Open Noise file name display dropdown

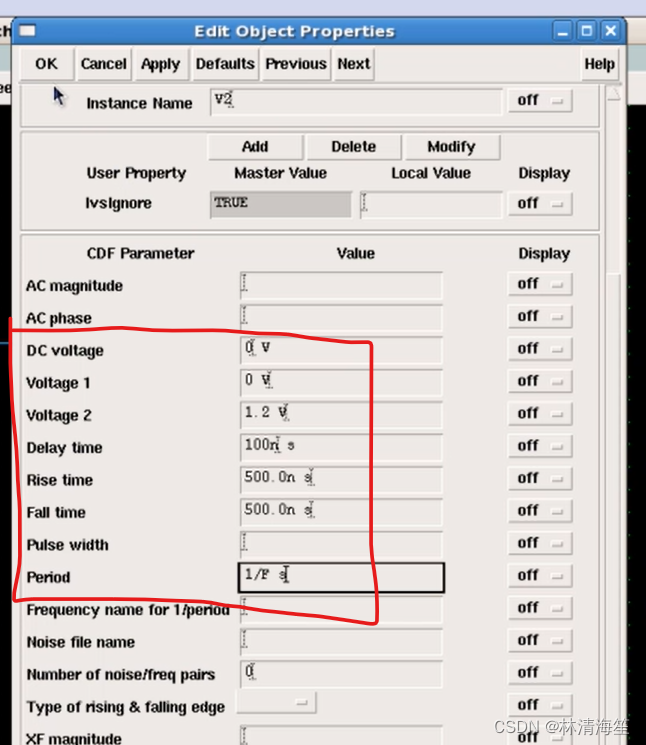pos(540,640)
